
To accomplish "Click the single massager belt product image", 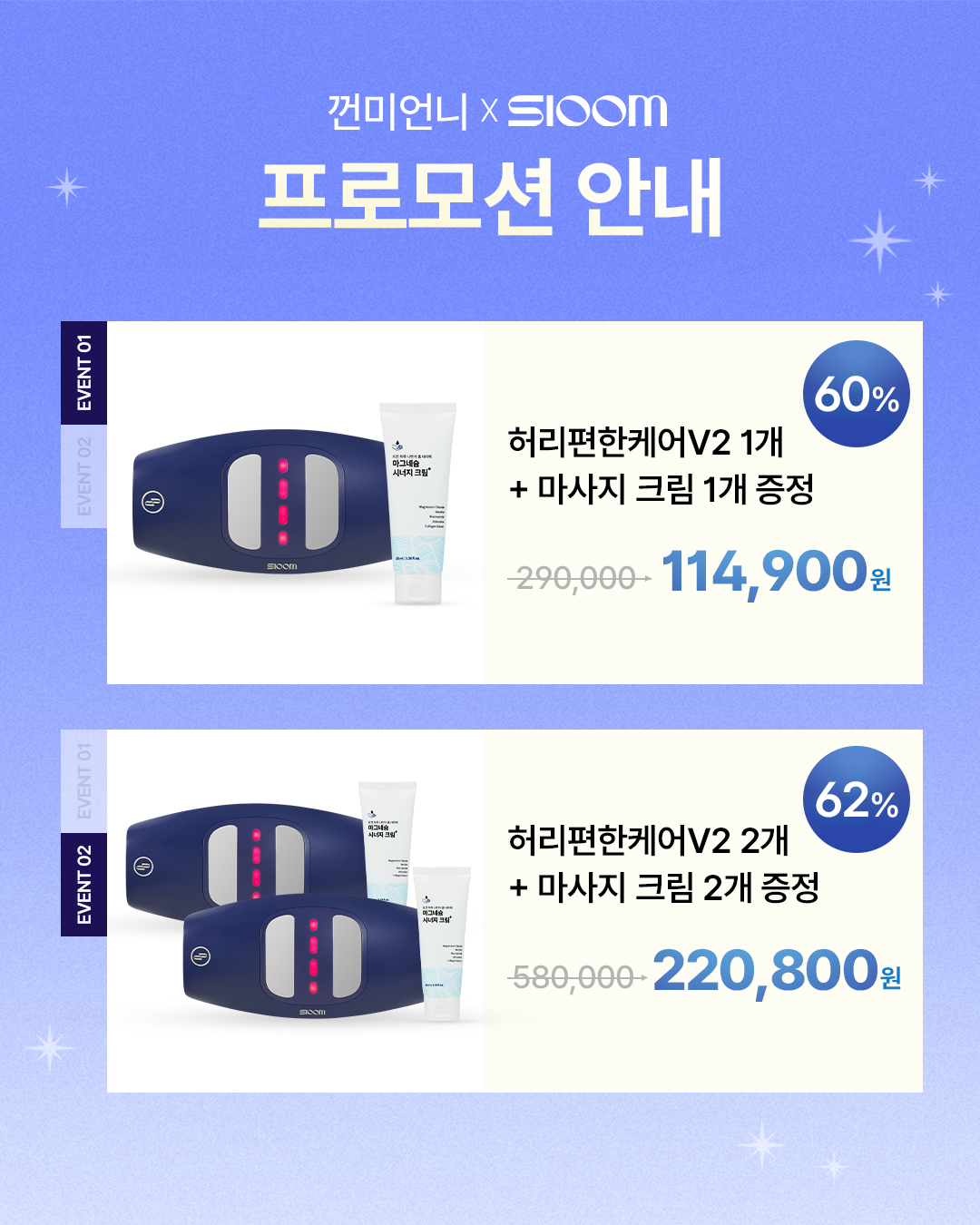I will 263,504.
